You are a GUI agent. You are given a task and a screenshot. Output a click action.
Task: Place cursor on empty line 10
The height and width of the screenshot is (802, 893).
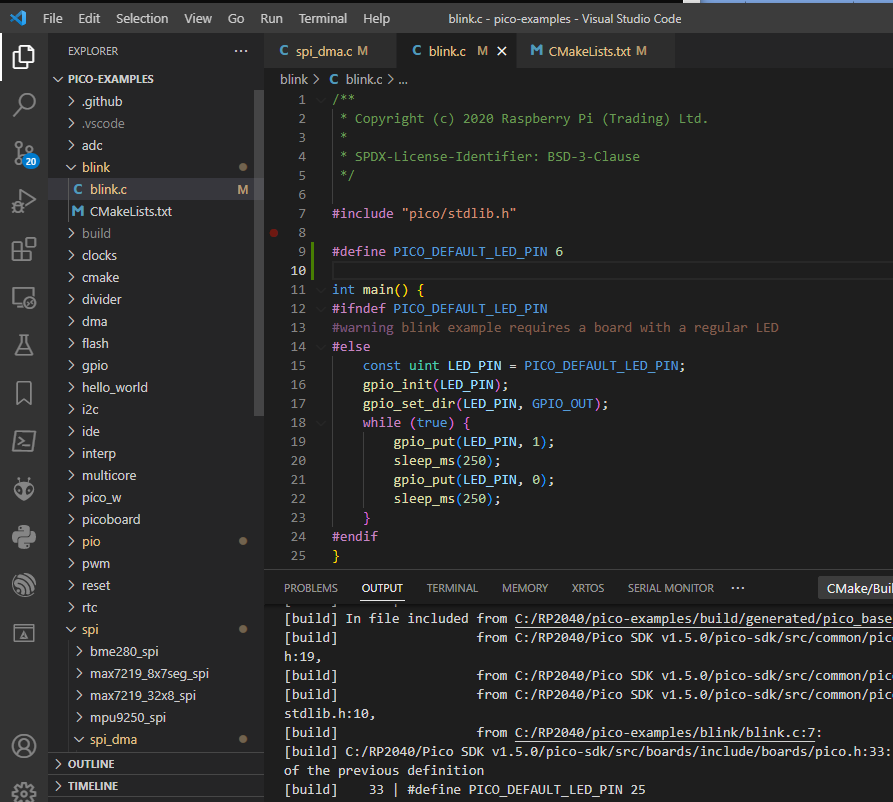[x=612, y=271]
